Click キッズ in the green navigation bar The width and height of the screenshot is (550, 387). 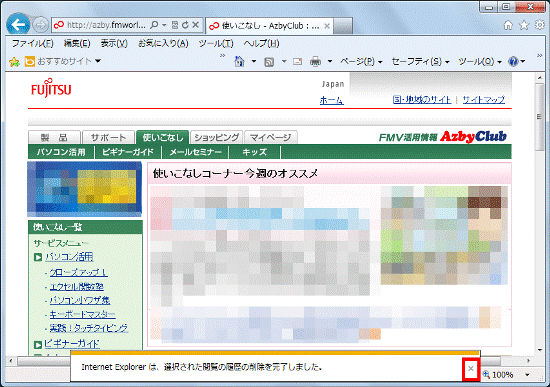pos(255,152)
